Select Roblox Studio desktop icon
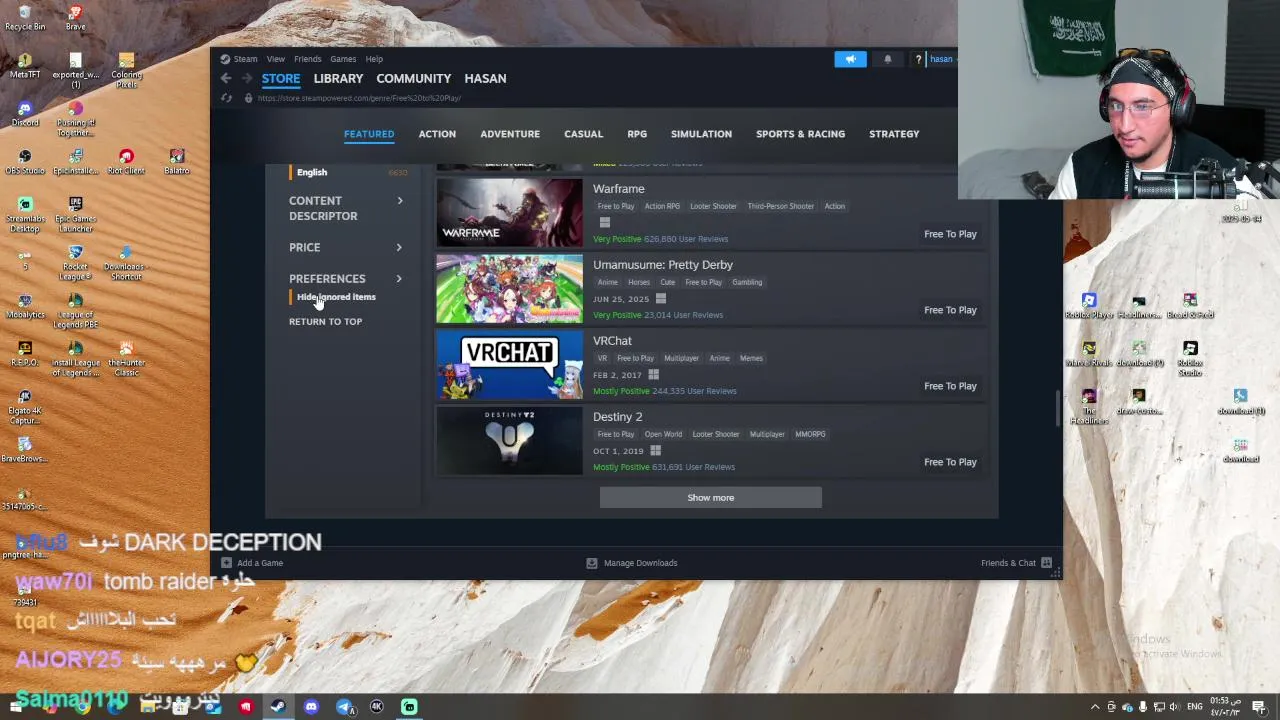This screenshot has height=720, width=1280. (1190, 357)
